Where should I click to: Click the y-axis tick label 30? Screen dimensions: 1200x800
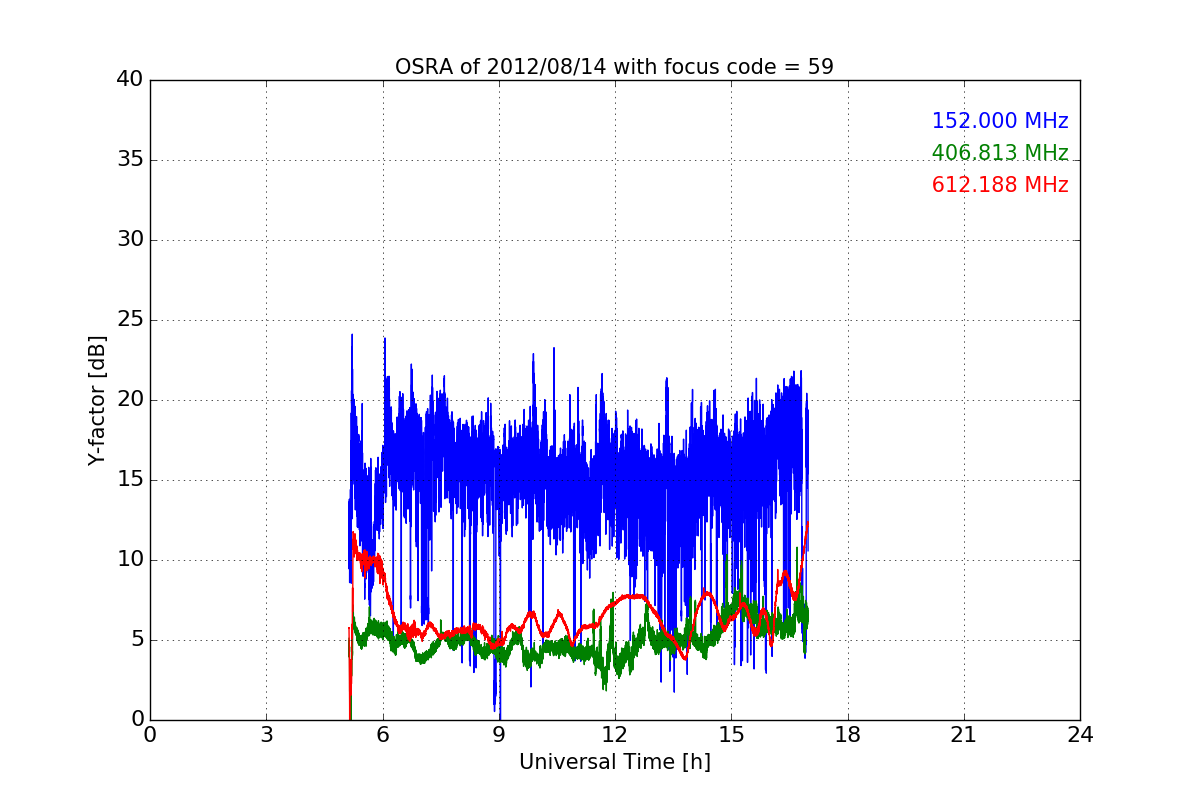pyautogui.click(x=130, y=240)
